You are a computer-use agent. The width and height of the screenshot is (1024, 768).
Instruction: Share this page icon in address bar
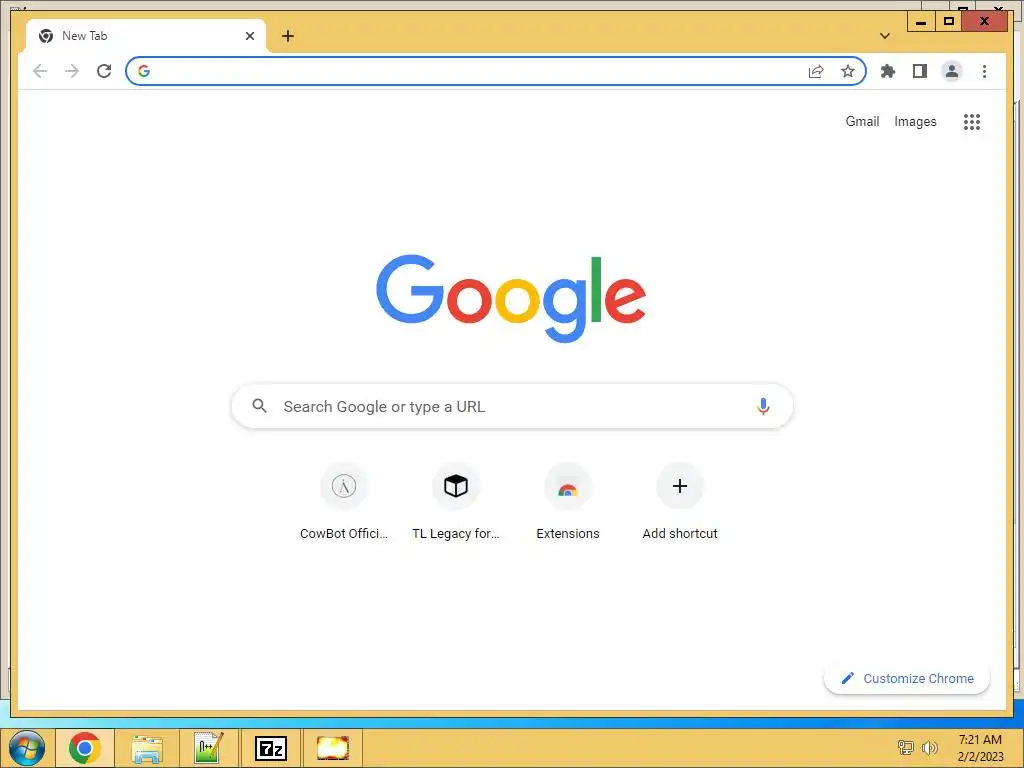coord(816,71)
